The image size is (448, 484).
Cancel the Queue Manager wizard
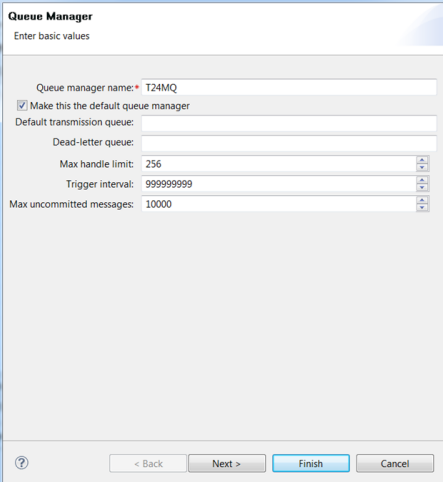[395, 463]
